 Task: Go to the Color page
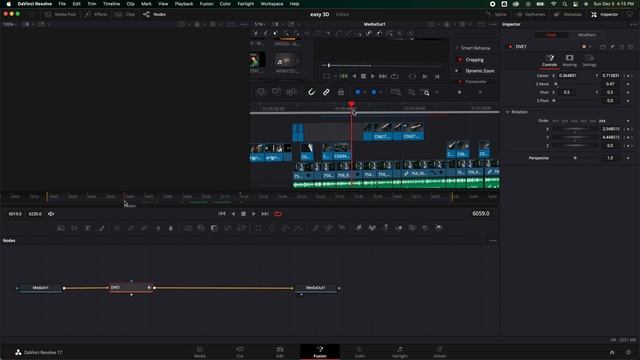360,352
